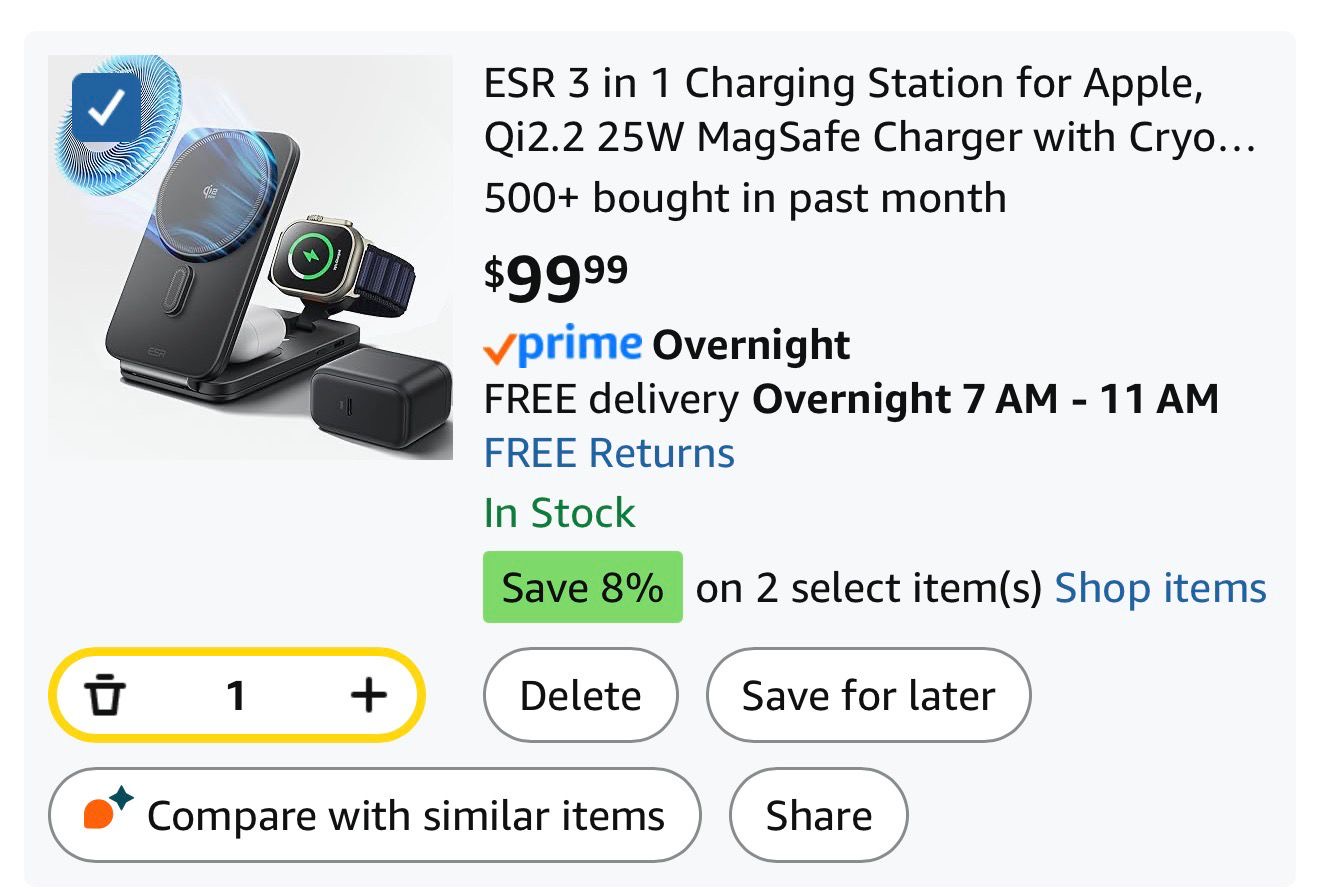Tap the Share button
Image resolution: width=1320 pixels, height=891 pixels.
point(818,815)
